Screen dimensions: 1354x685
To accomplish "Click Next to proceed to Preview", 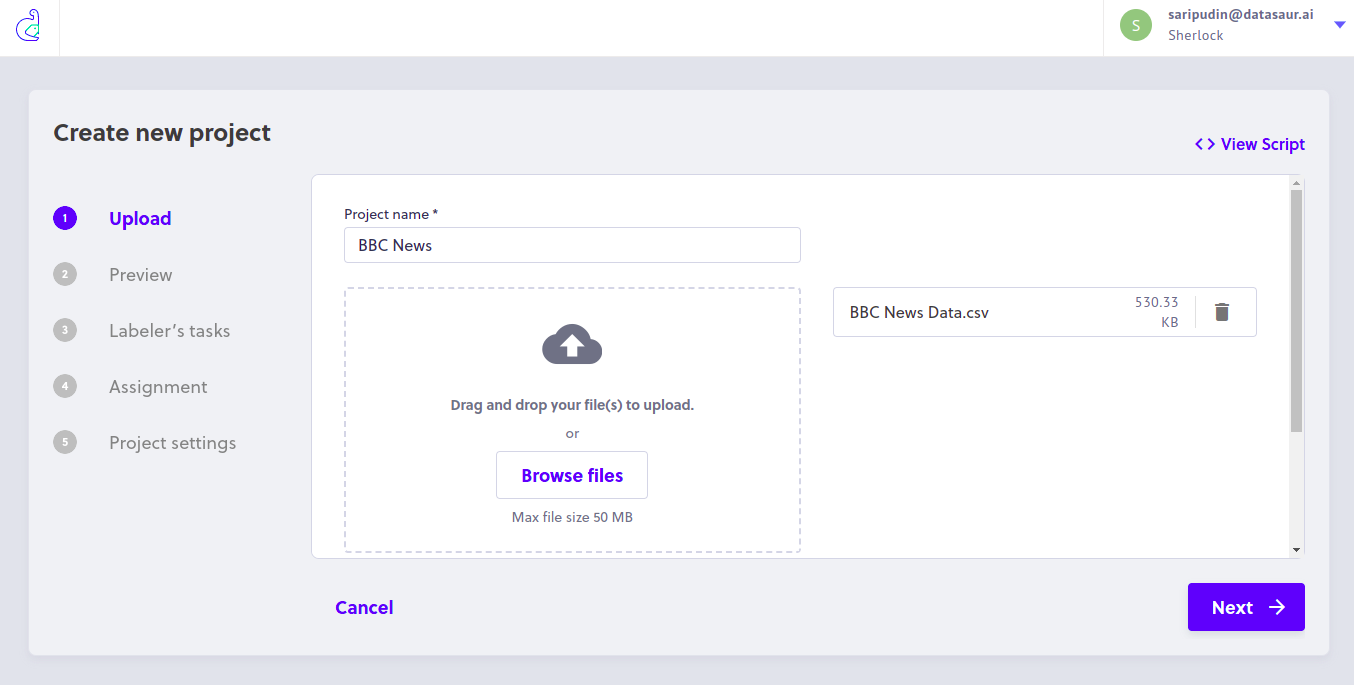I will tap(1246, 607).
